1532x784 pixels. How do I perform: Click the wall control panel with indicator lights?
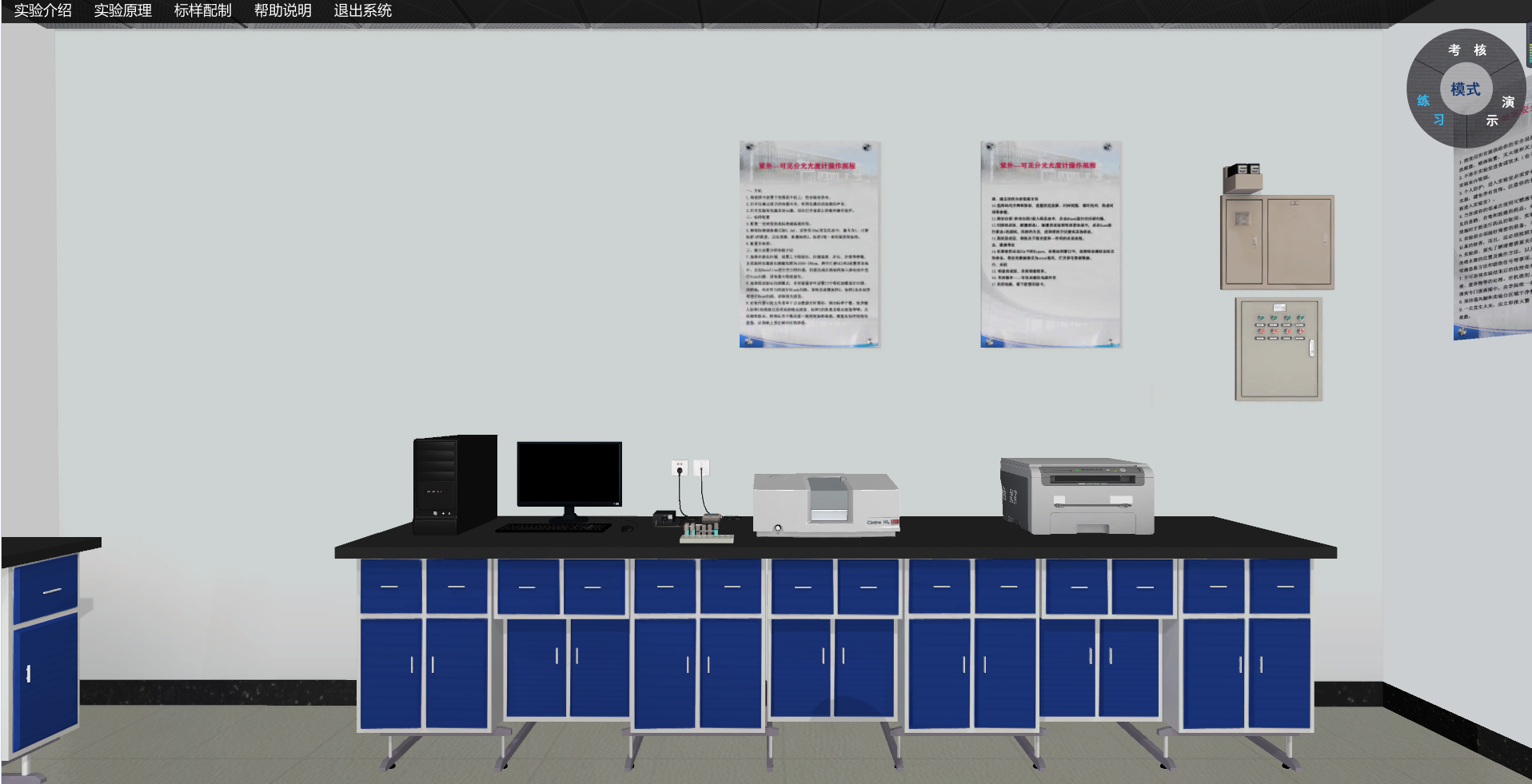1278,348
